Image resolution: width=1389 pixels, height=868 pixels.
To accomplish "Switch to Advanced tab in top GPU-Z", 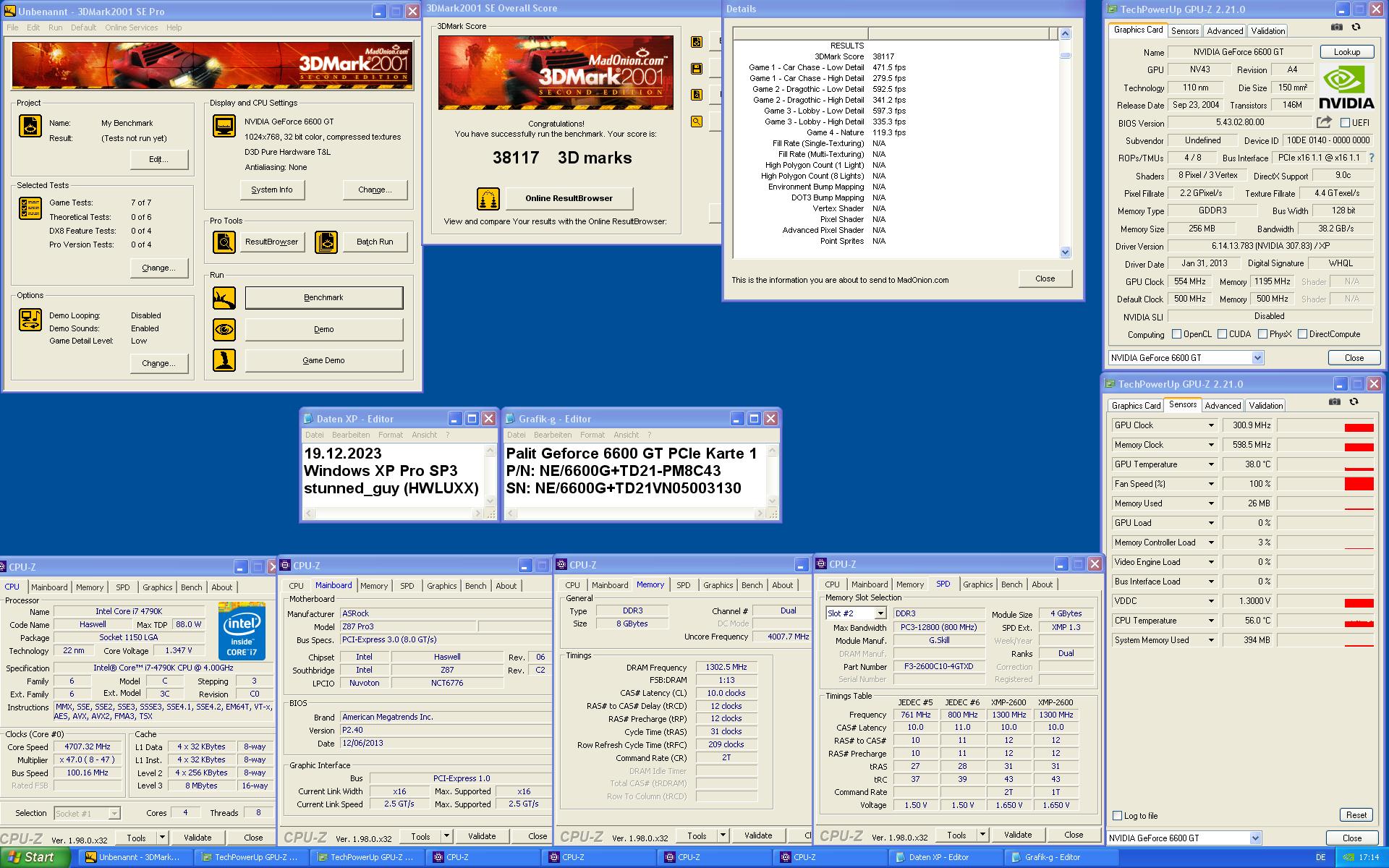I will point(1225,30).
